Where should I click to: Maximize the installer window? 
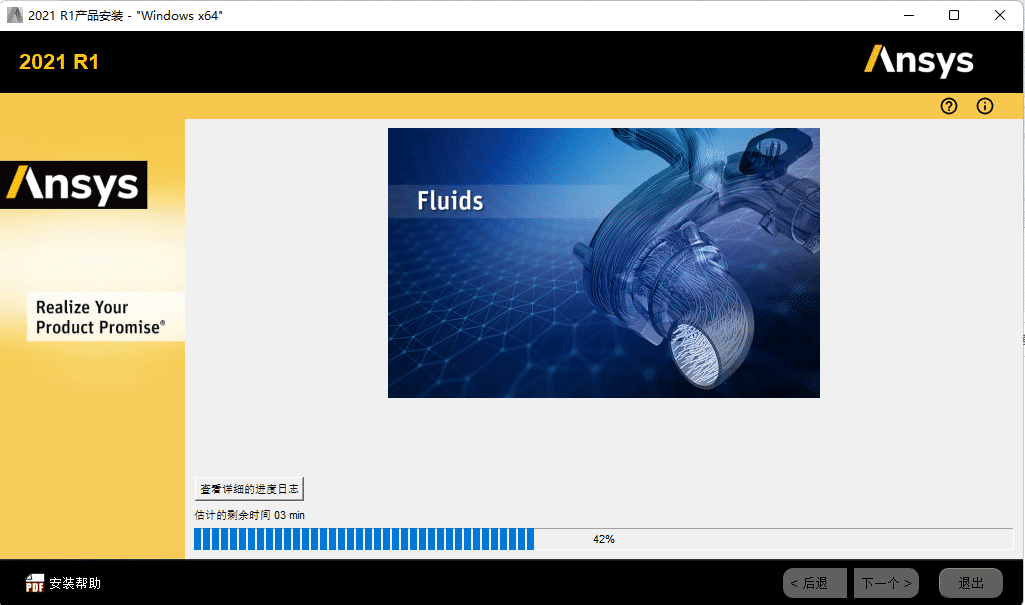click(x=954, y=15)
